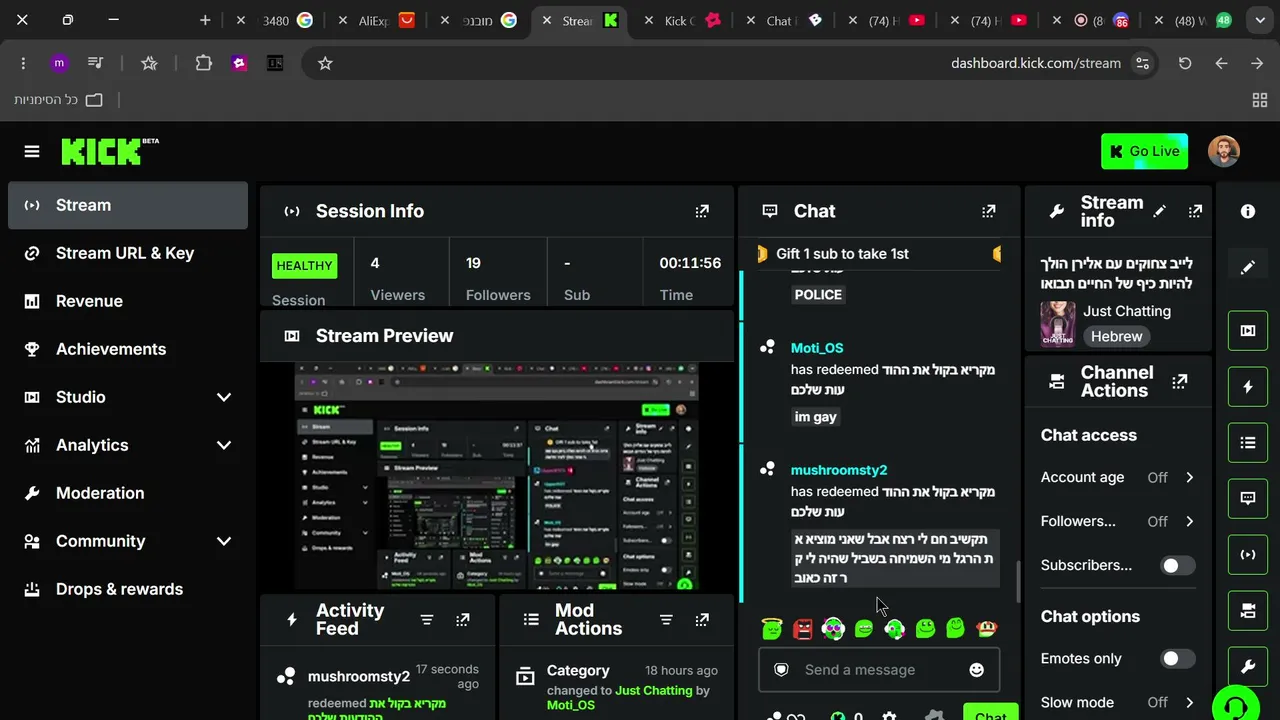1280x720 pixels.
Task: Open Stream URL & Key page
Action: [128, 253]
